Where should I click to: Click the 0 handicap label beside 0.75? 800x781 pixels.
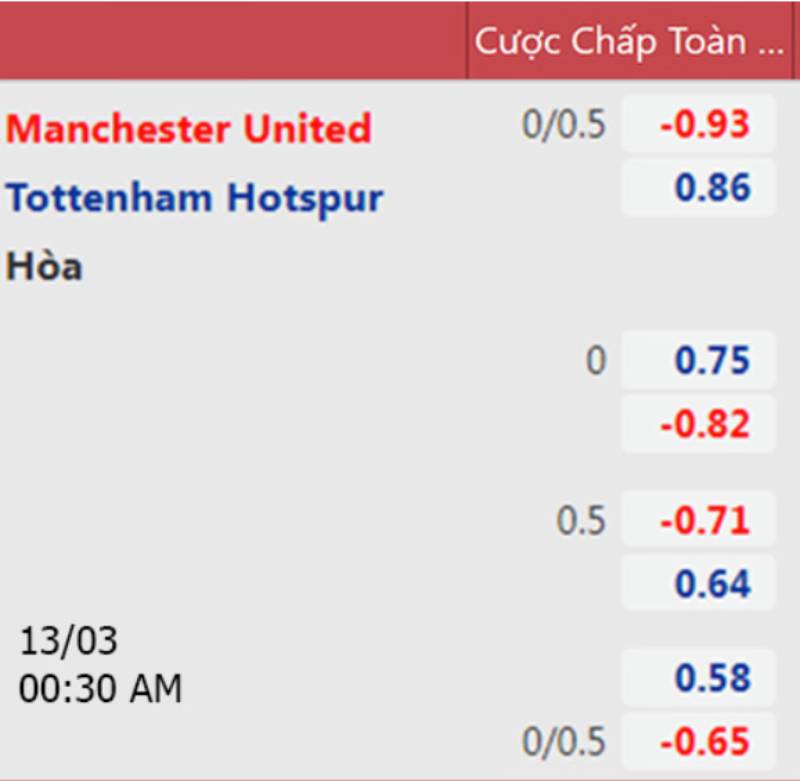596,361
